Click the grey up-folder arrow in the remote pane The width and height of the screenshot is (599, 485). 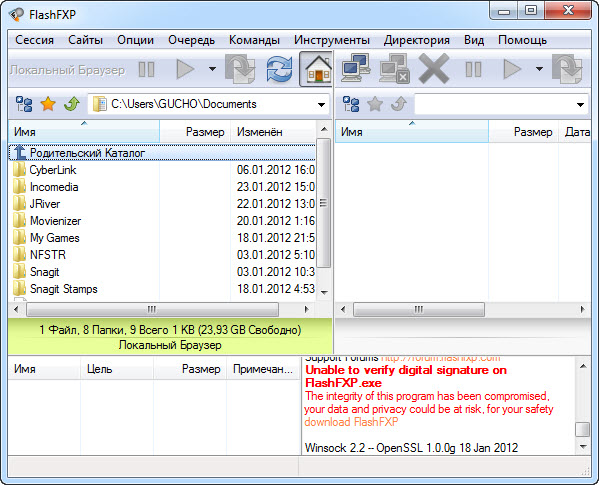click(398, 104)
